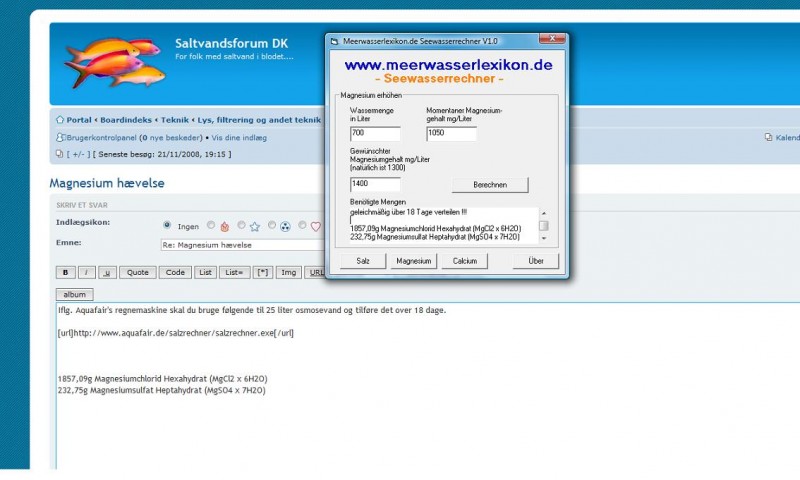This screenshot has height=480, width=800.
Task: Apply bold with the B button
Action: (x=65, y=272)
